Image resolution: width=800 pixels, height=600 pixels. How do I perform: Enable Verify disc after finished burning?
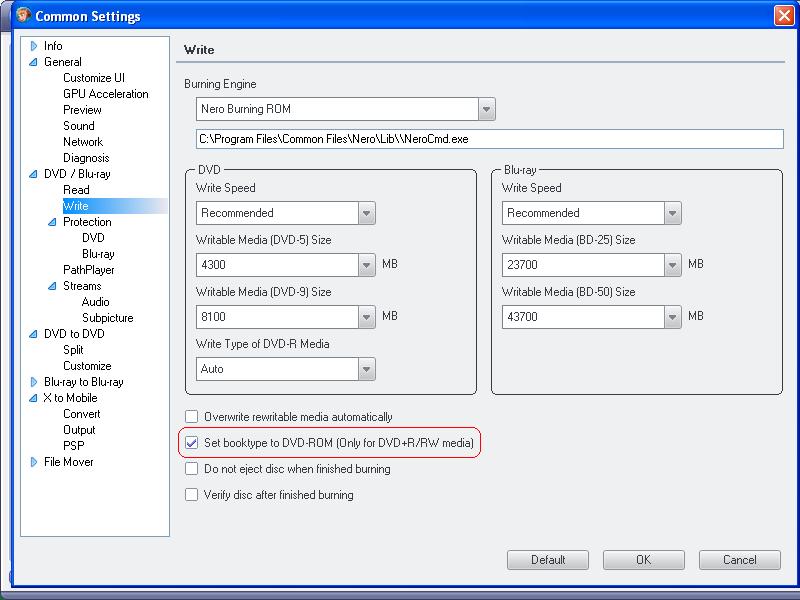[191, 494]
